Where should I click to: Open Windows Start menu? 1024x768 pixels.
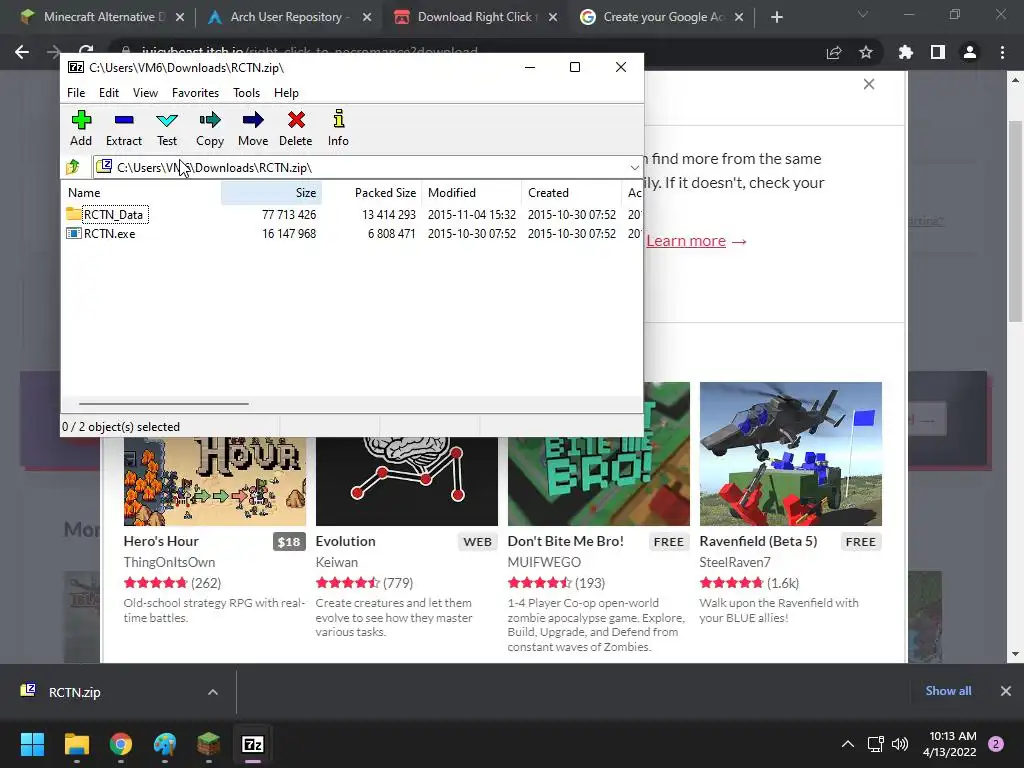(x=32, y=744)
